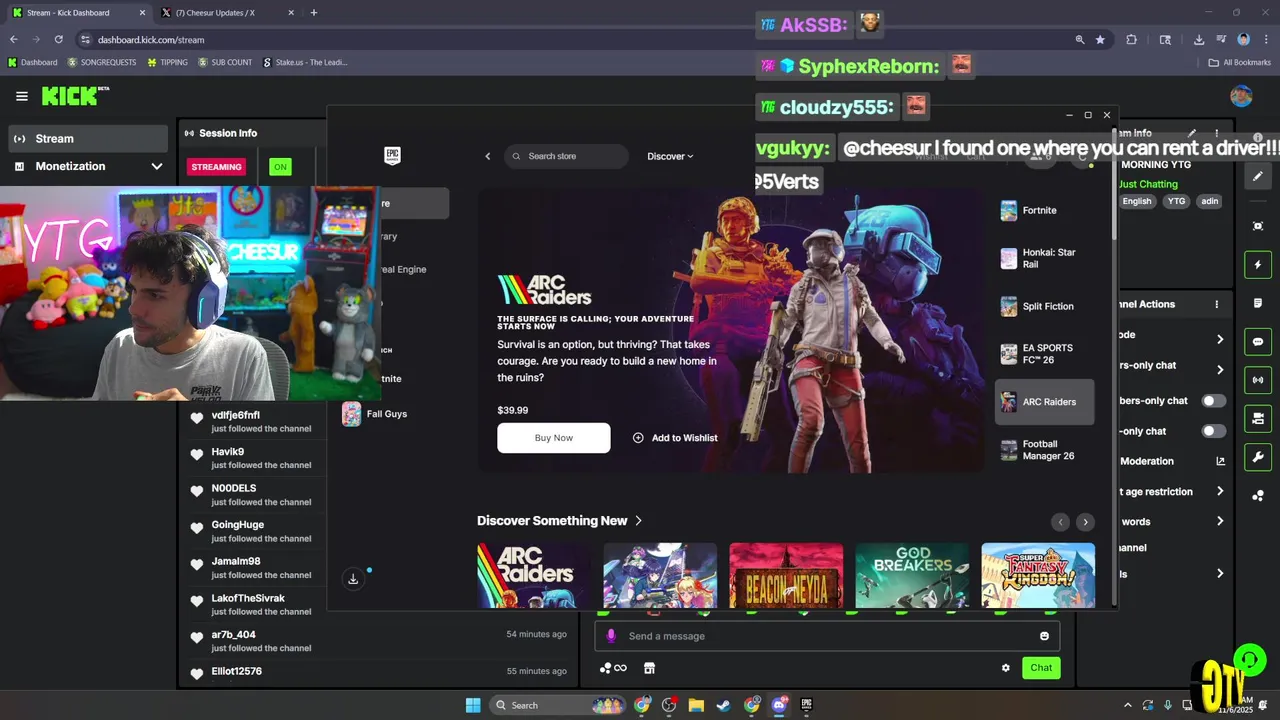This screenshot has width=1280, height=720.
Task: Toggle the chat bubble icon in right toolbar
Action: 1258,342
